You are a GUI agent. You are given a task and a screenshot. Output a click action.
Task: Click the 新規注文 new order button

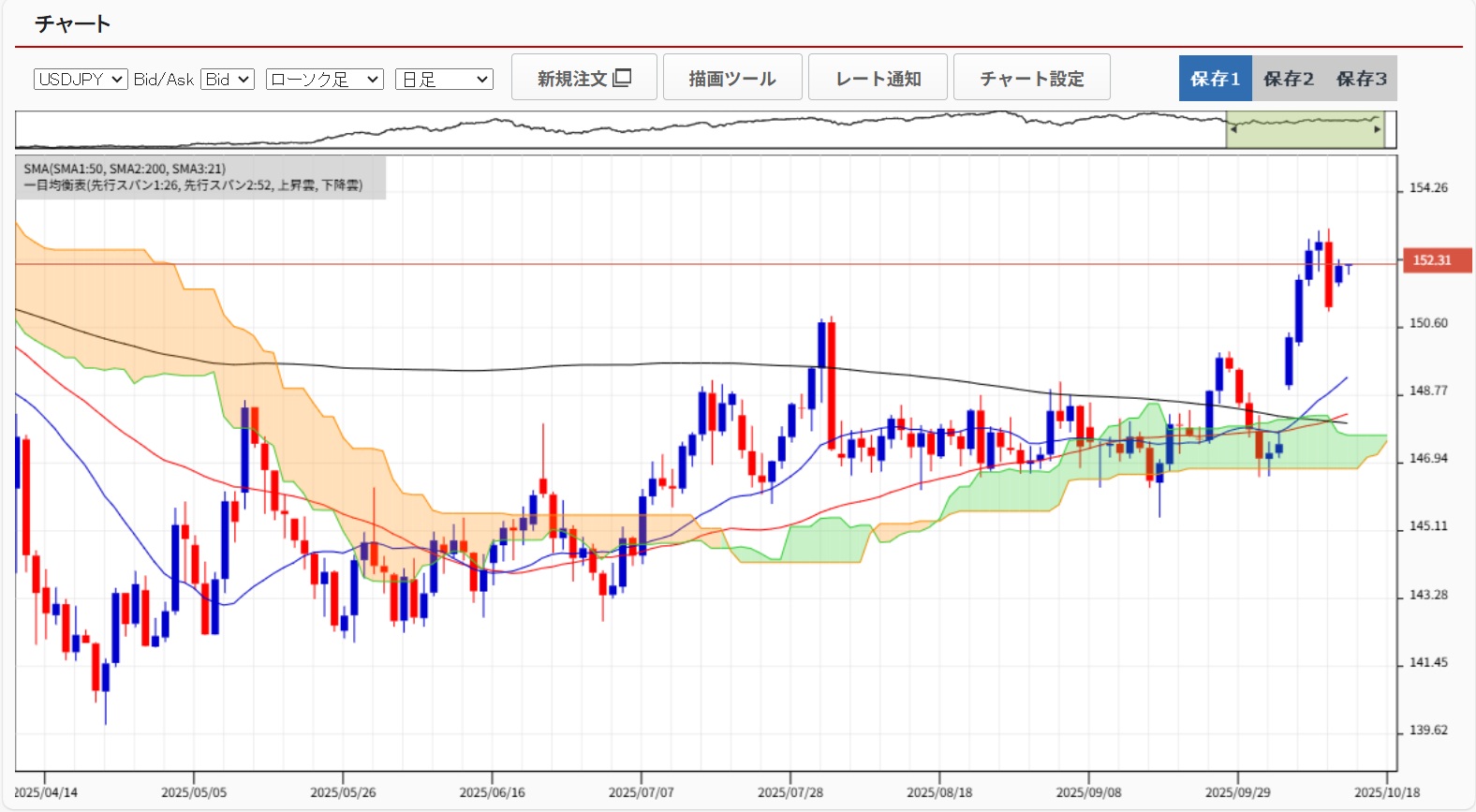coord(583,78)
